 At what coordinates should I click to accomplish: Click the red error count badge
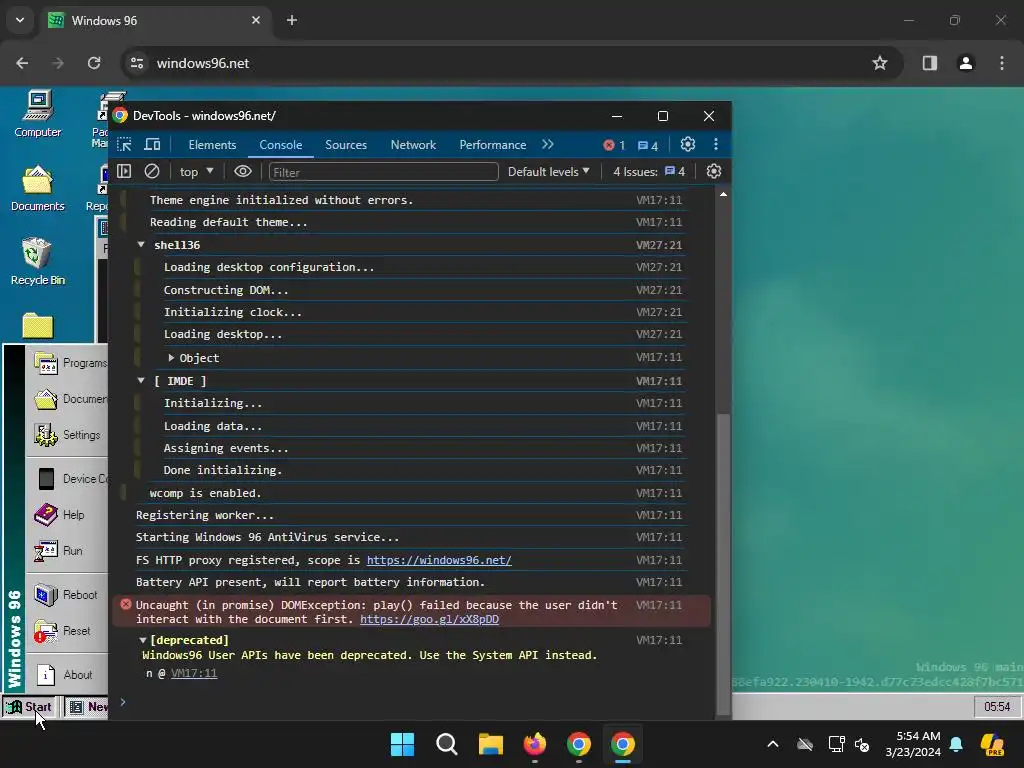coord(615,145)
